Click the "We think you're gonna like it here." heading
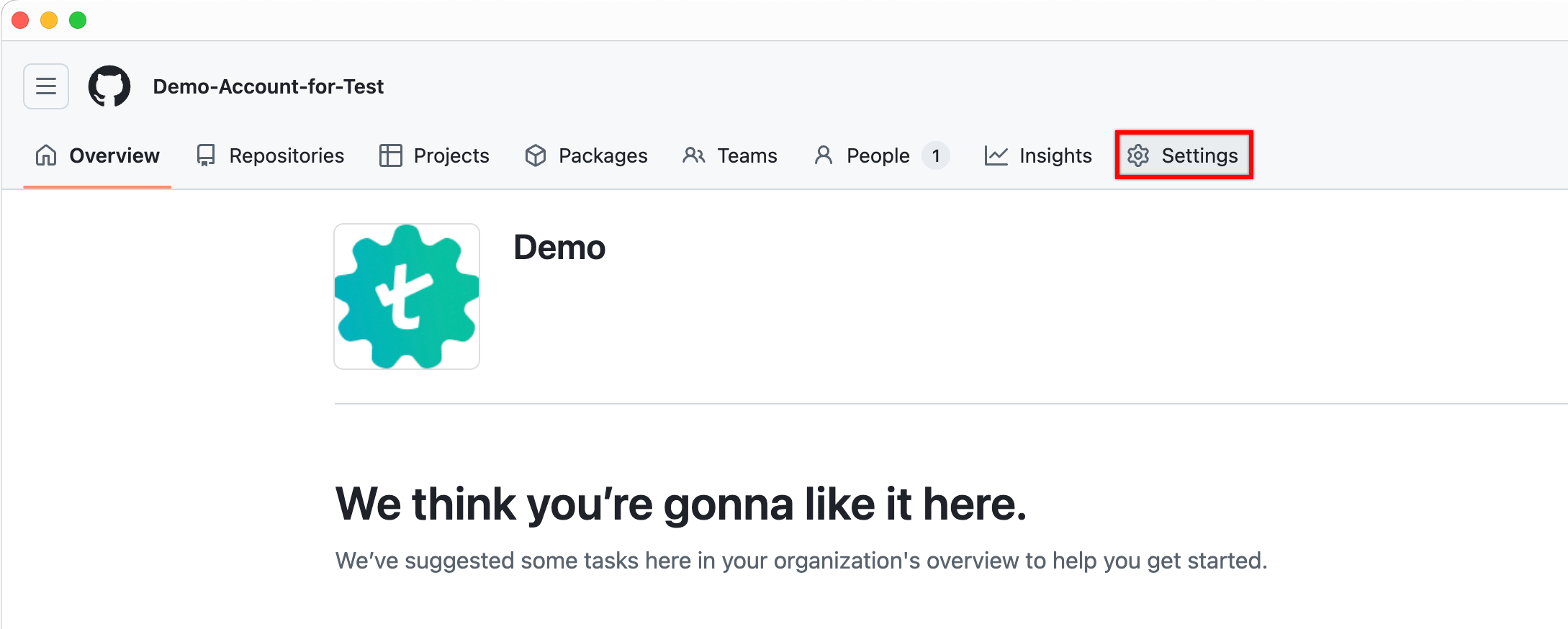The height and width of the screenshot is (629, 1568). click(681, 504)
